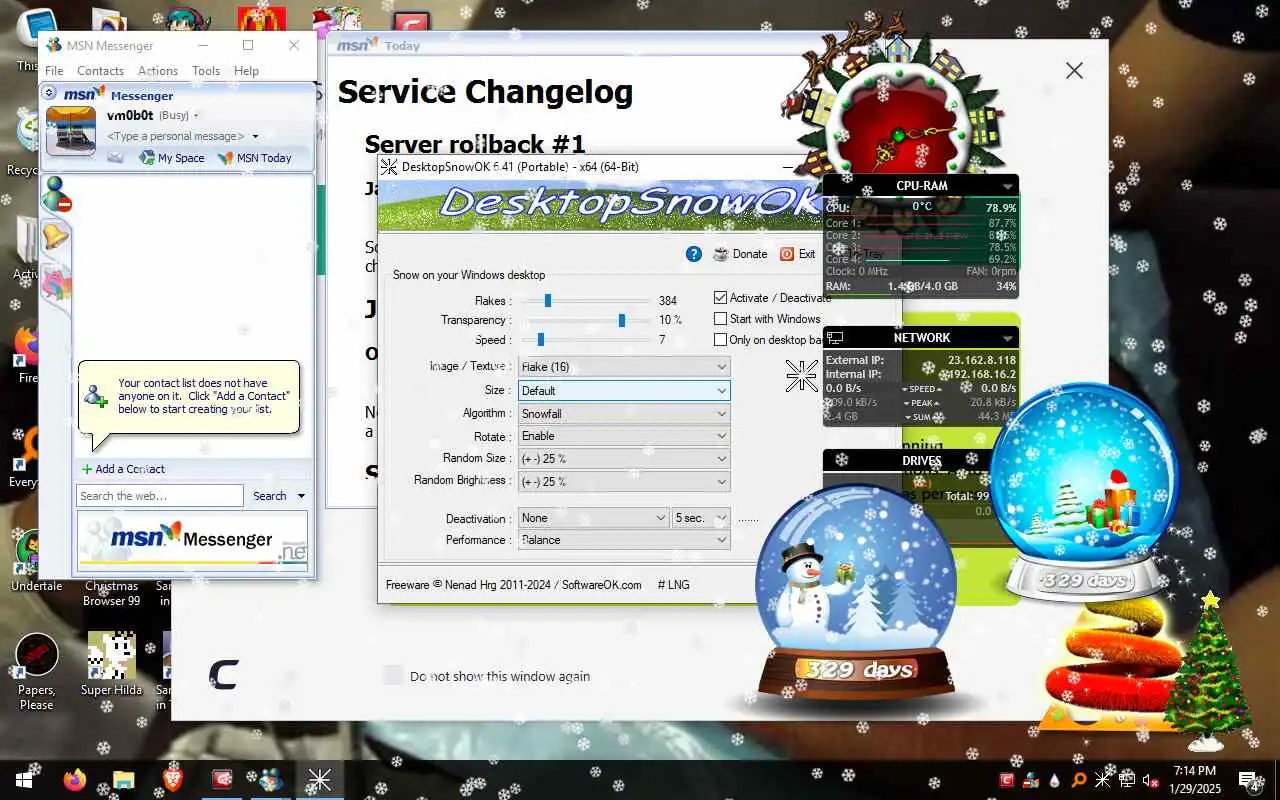Open the Deactivation dropdown showing None
This screenshot has height=800, width=1280.
[593, 518]
